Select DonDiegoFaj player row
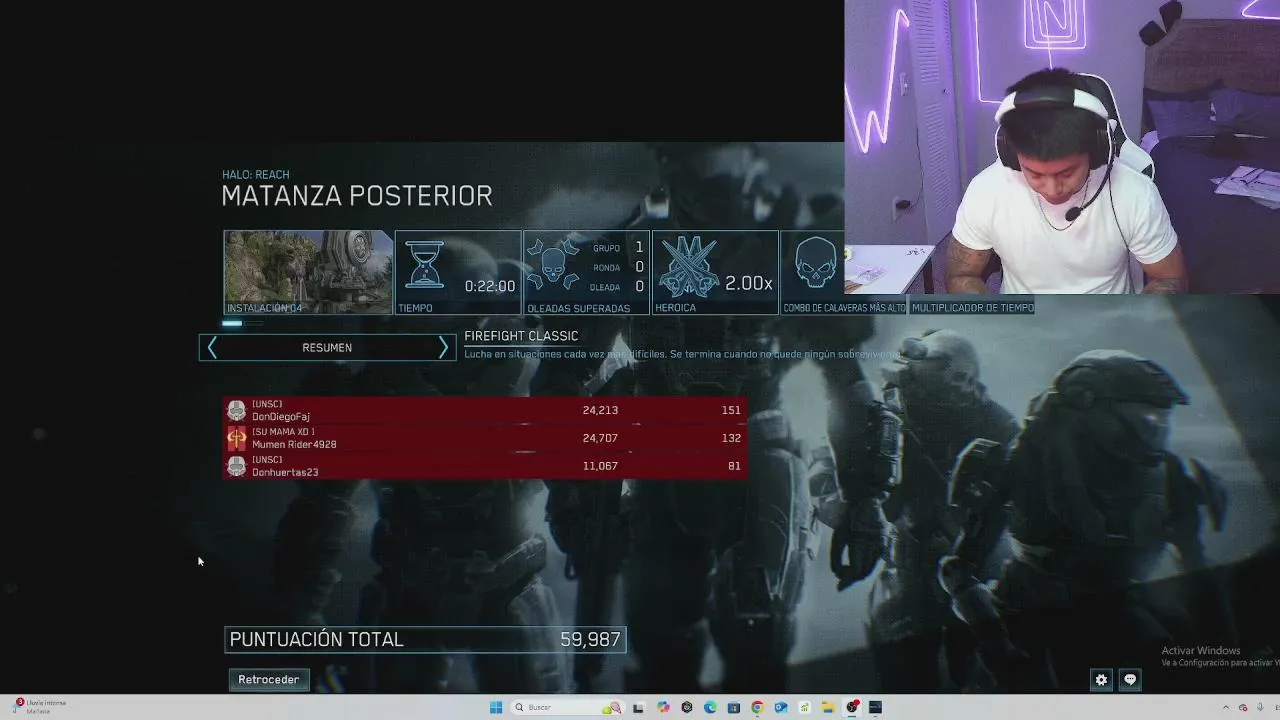 click(x=485, y=410)
